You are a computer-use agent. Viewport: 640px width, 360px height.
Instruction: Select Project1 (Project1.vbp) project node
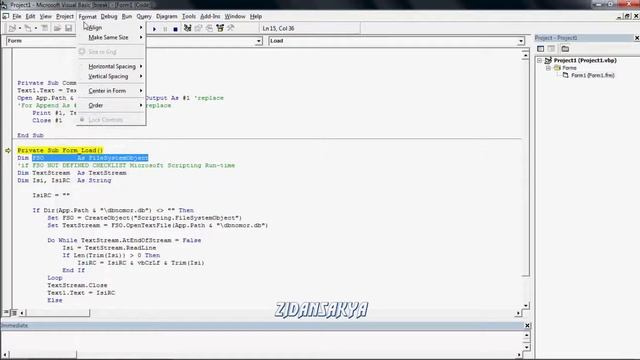(585, 60)
